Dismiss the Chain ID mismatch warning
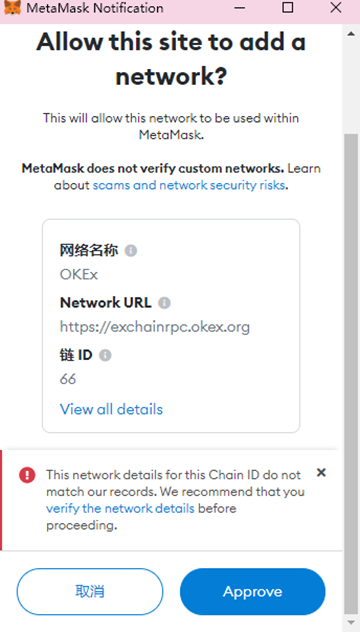The image size is (360, 632). tap(321, 472)
